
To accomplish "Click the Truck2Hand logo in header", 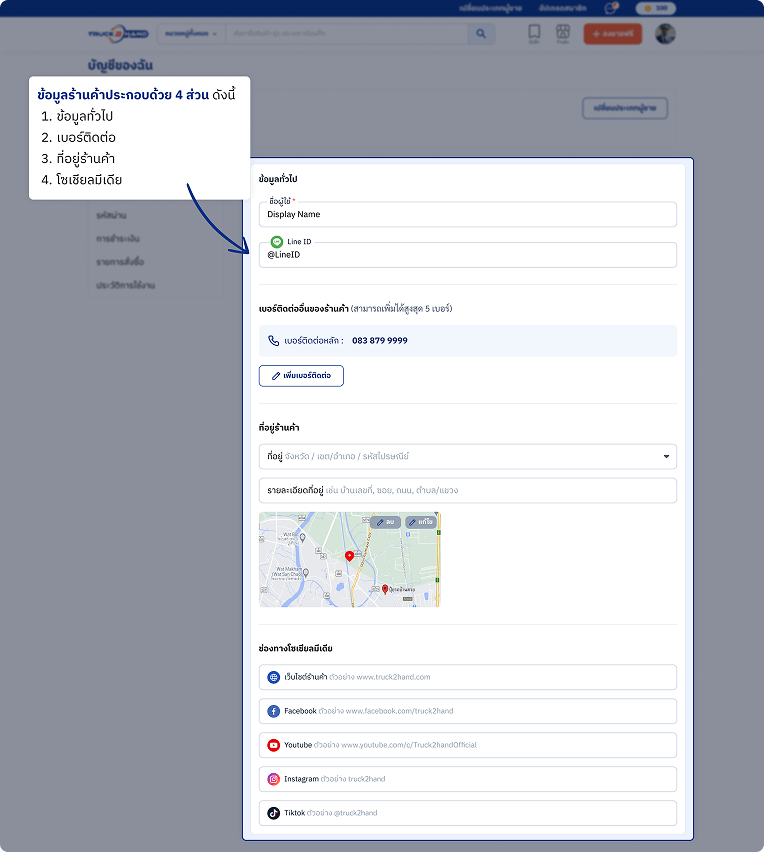I will [x=118, y=33].
